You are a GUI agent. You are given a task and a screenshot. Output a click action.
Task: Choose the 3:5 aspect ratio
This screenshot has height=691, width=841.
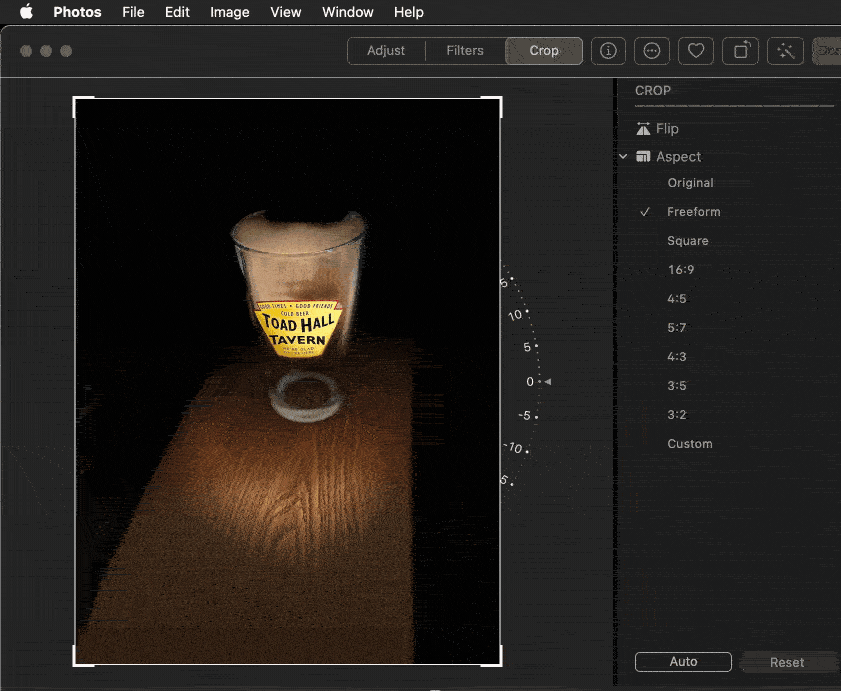pyautogui.click(x=677, y=386)
